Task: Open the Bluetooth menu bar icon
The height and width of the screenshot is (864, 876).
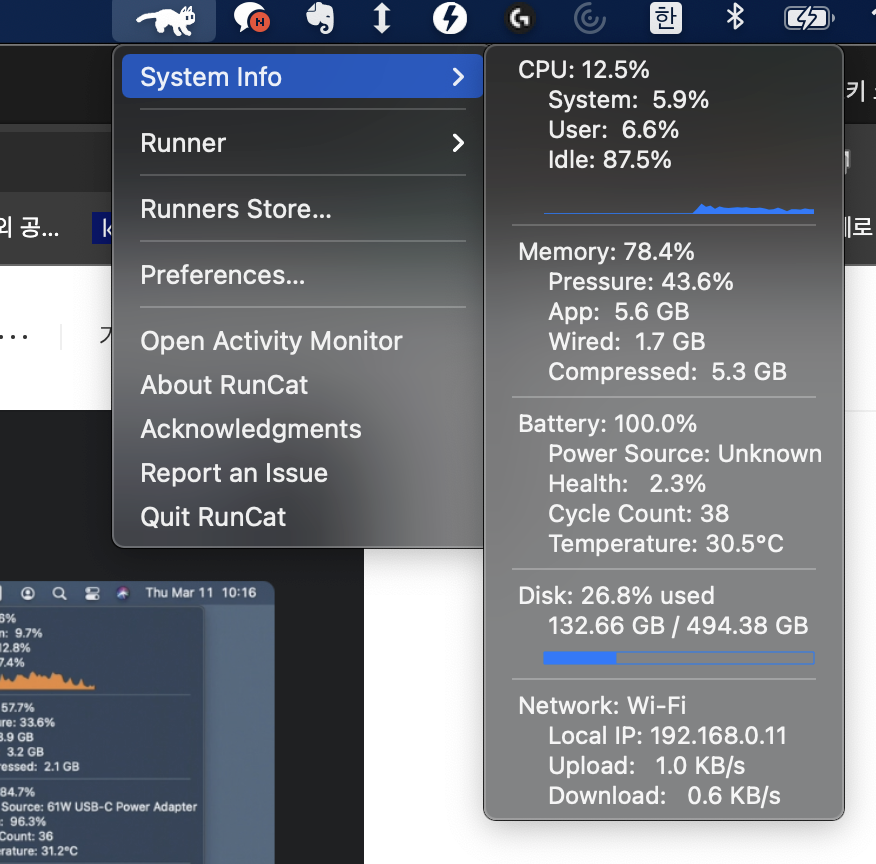Action: click(x=735, y=17)
